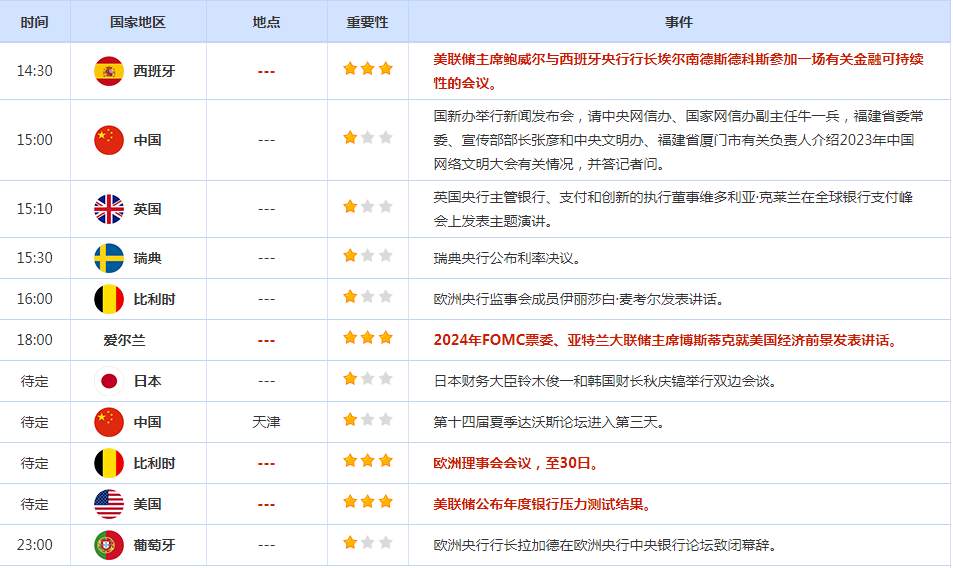Click the Spain flag icon
The image size is (953, 568).
(x=109, y=71)
